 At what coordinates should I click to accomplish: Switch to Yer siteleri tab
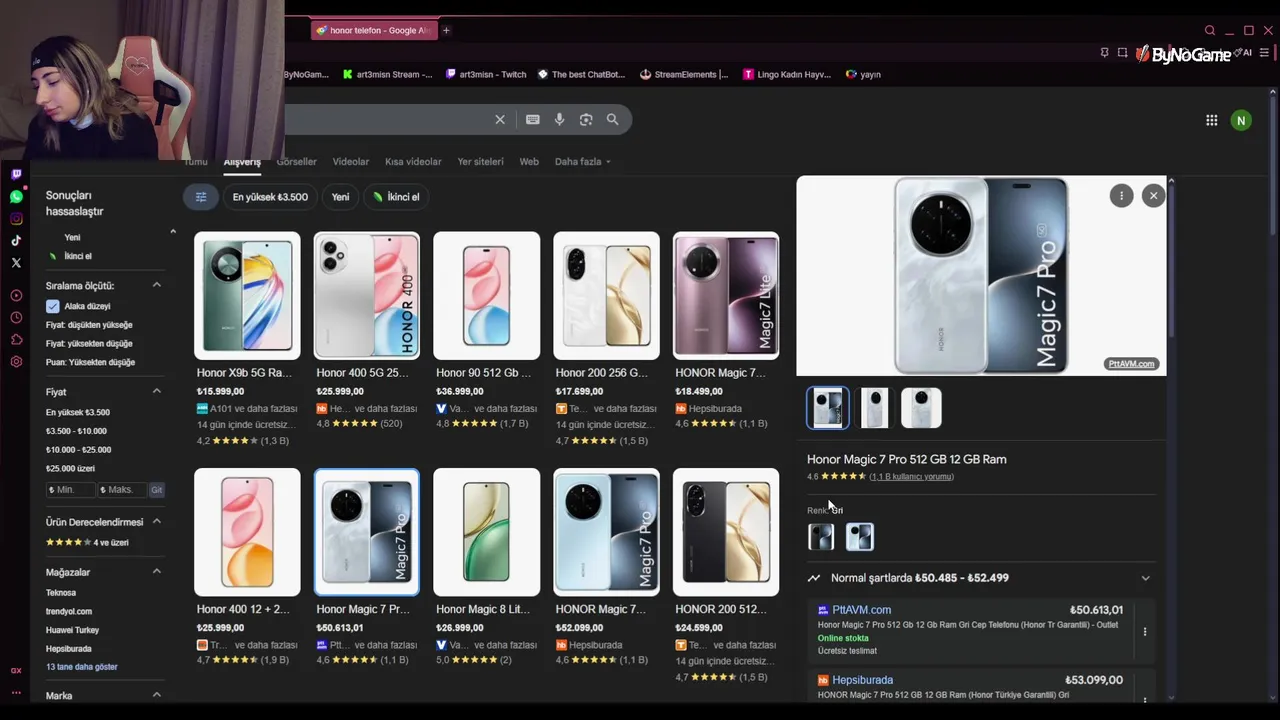pyautogui.click(x=481, y=161)
